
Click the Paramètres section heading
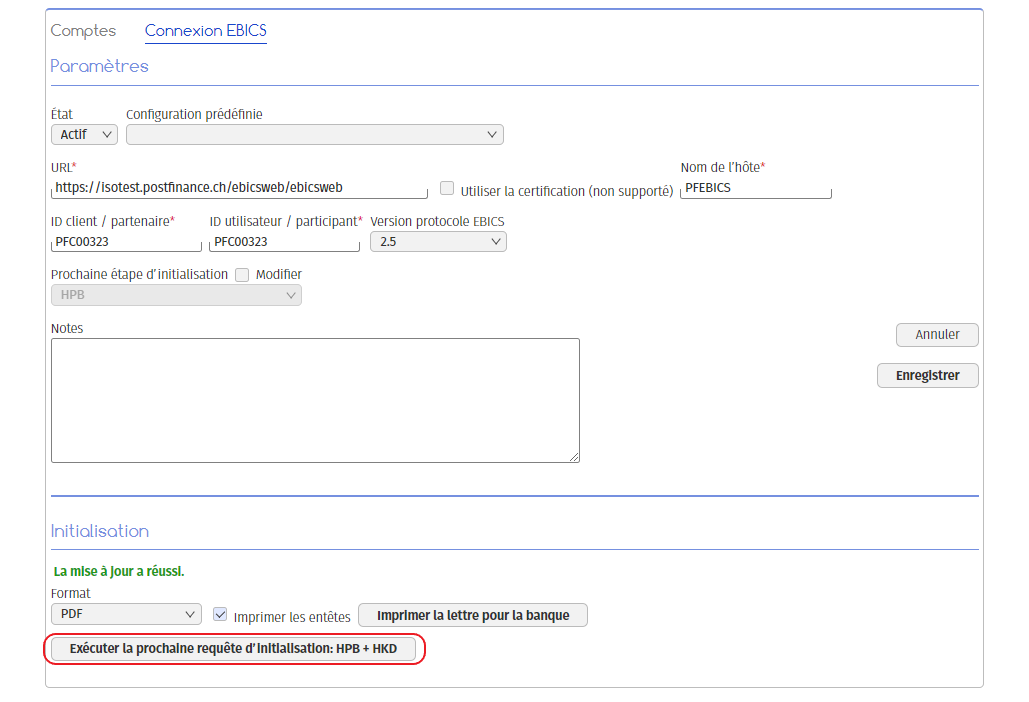[100, 66]
